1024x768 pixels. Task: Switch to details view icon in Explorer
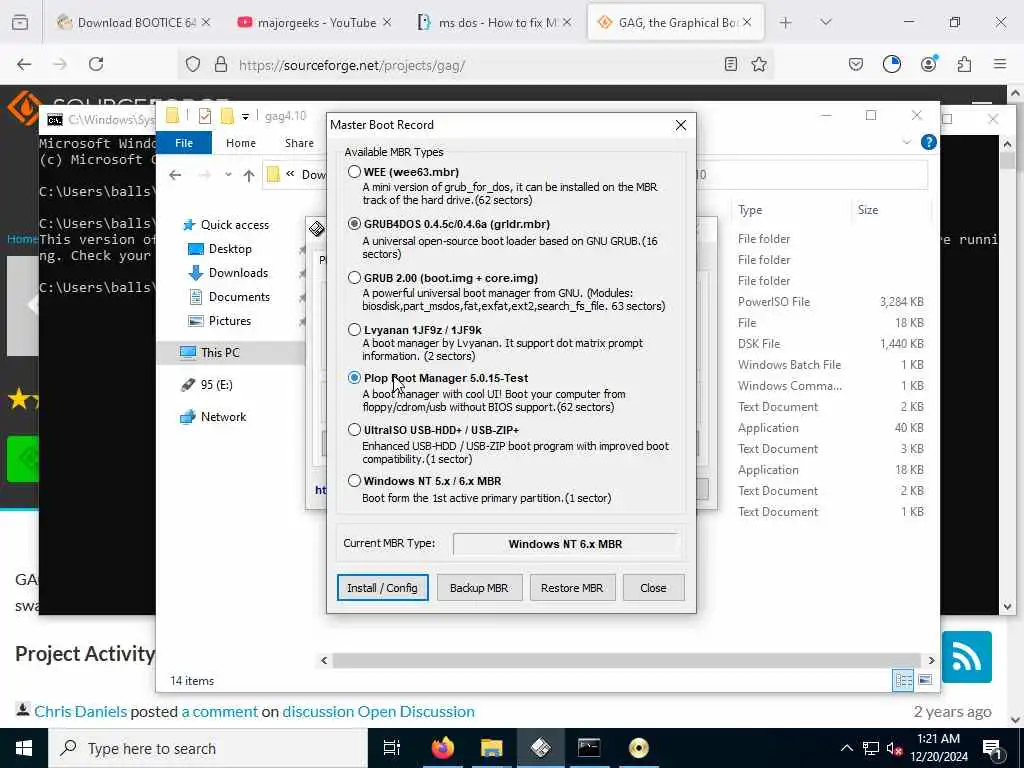(903, 680)
